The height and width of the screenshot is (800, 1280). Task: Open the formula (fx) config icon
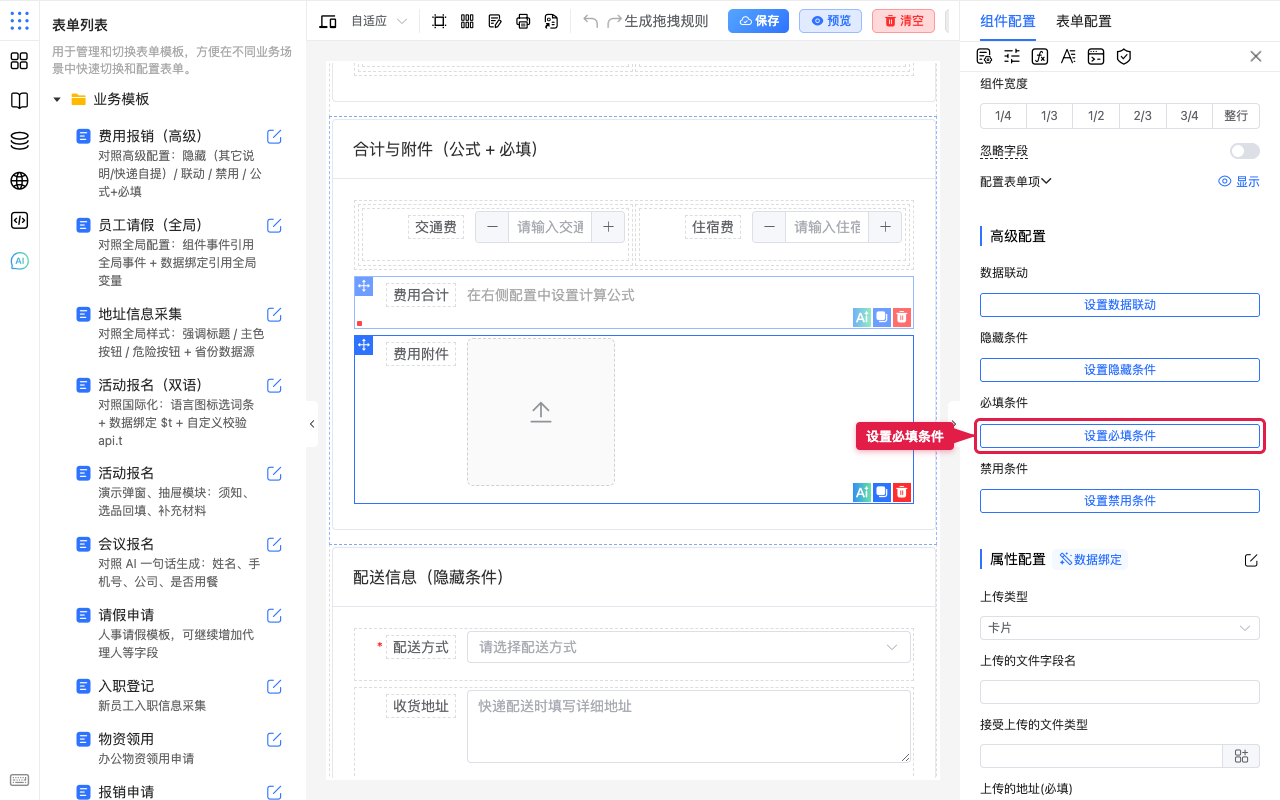[1040, 56]
